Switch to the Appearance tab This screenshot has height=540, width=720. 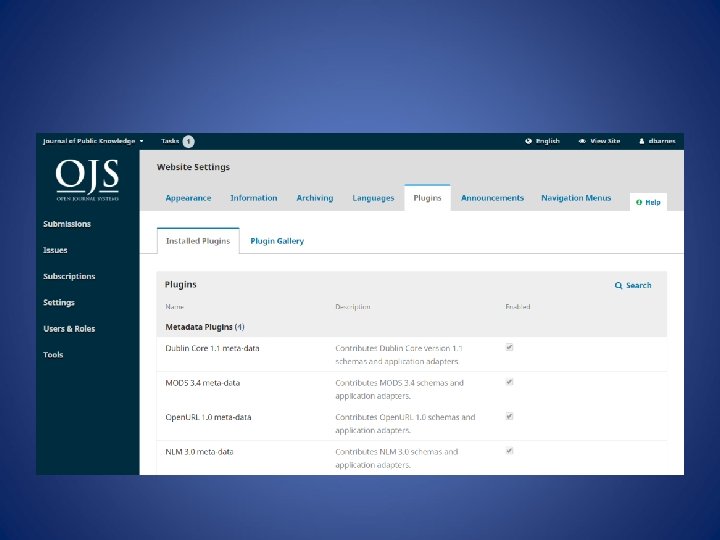(x=188, y=198)
